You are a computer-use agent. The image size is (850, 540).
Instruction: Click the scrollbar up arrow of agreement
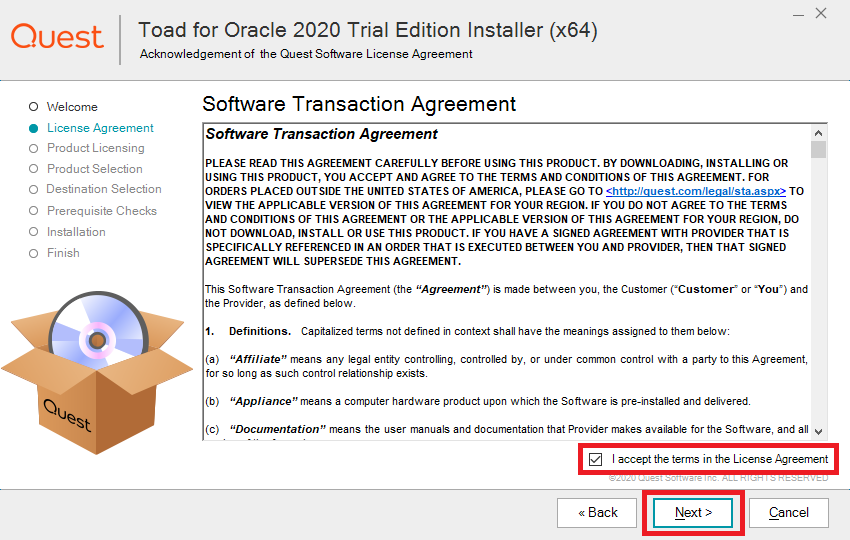point(819,133)
